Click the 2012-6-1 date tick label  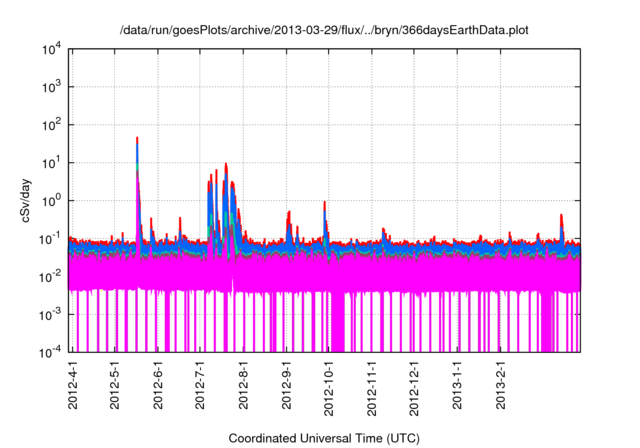159,386
